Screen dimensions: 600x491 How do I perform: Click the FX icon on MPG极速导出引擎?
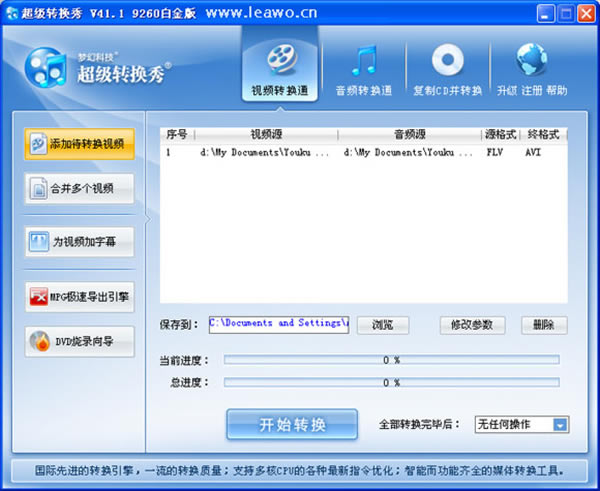coord(39,297)
